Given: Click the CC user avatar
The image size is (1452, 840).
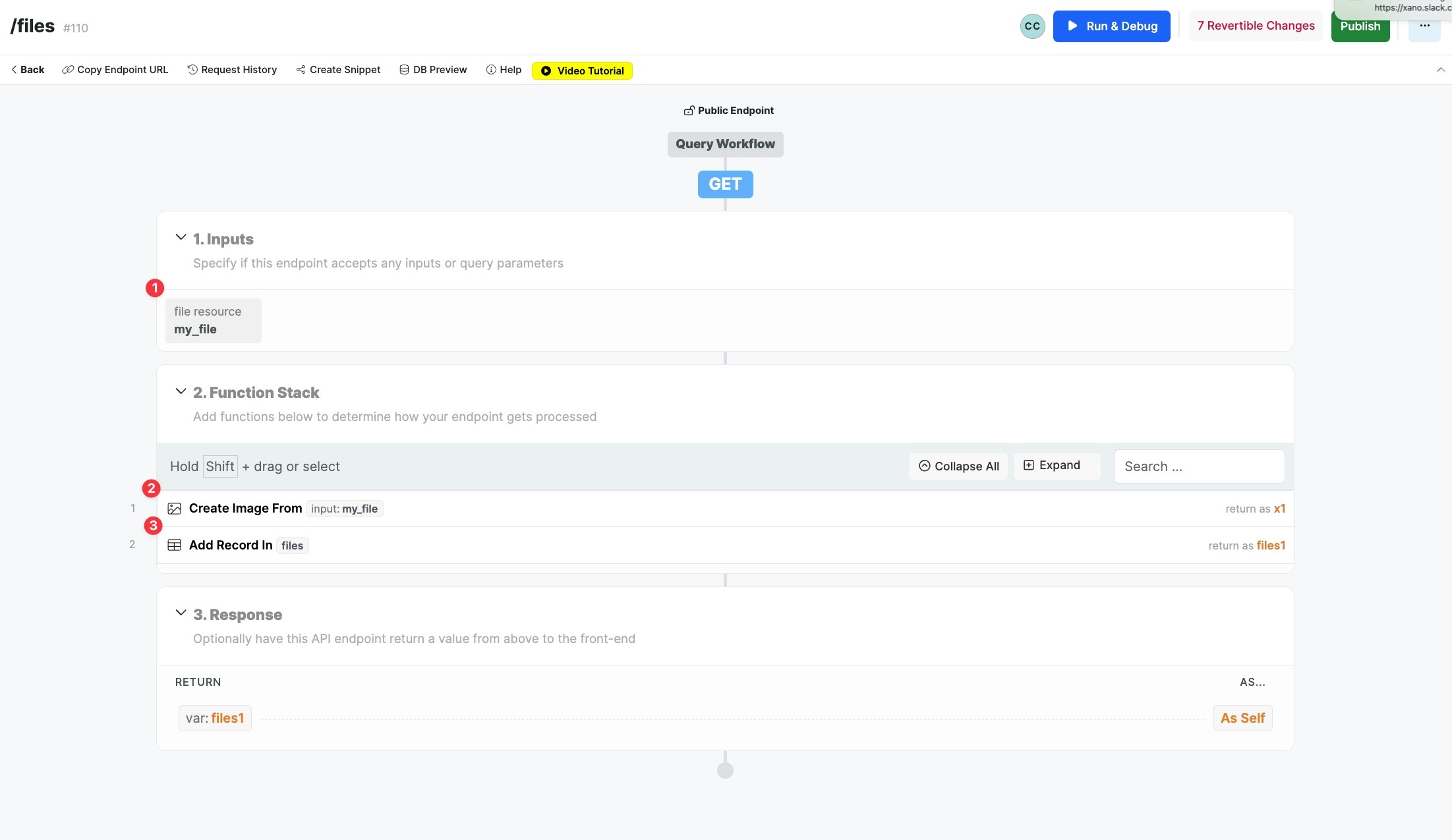Looking at the screenshot, I should click(1032, 26).
